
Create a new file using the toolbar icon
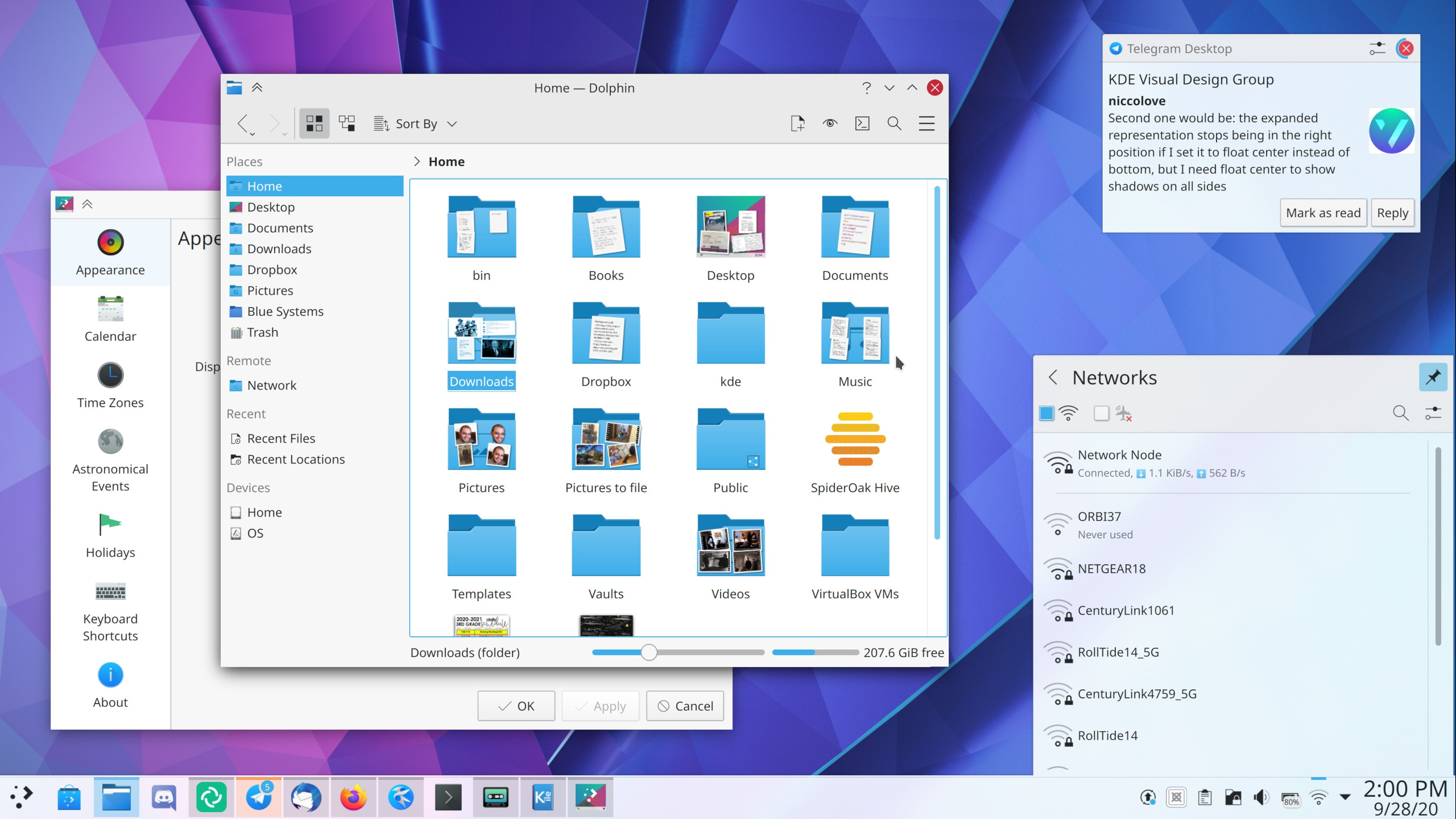(x=798, y=123)
